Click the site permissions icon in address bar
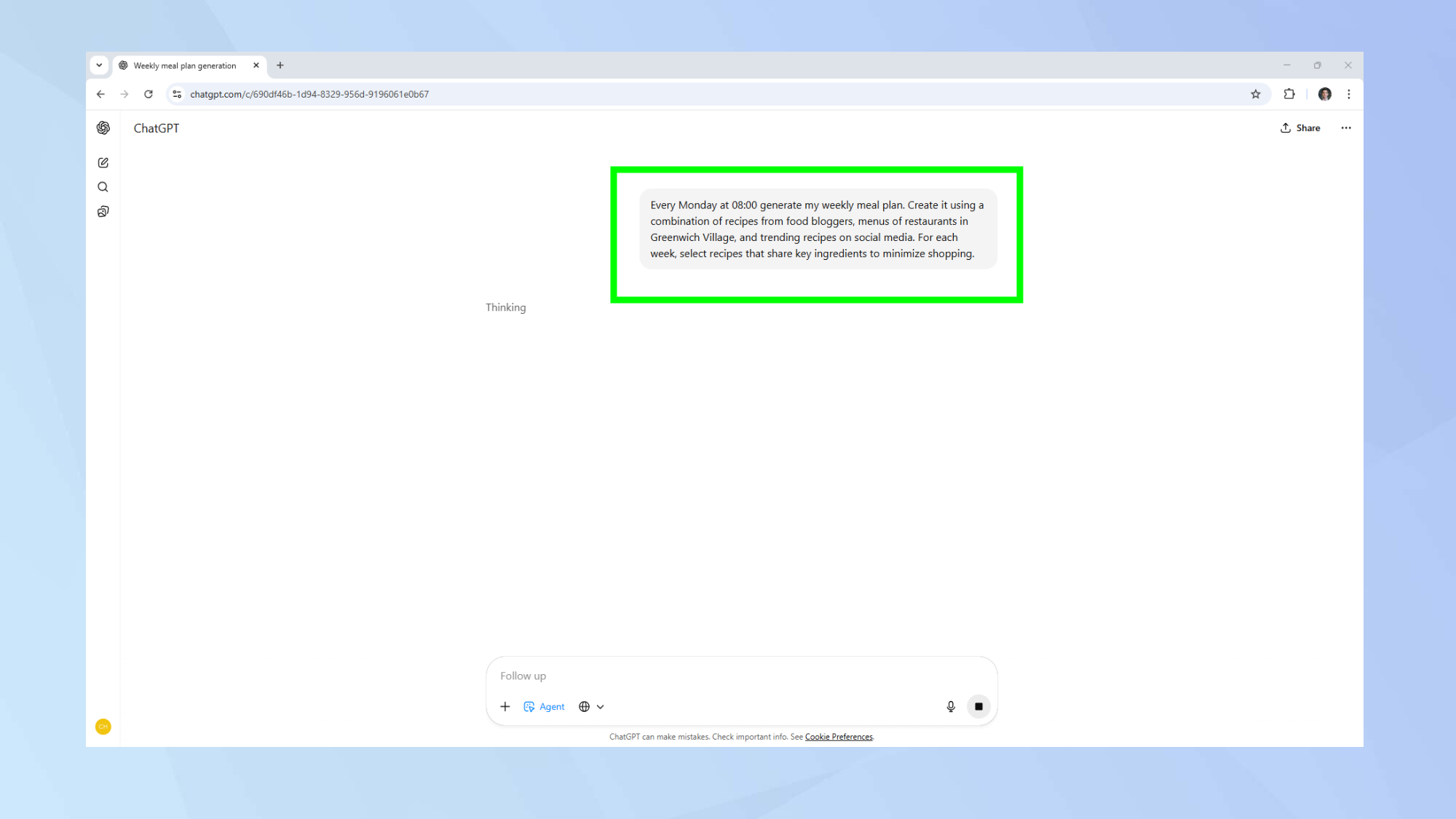The width and height of the screenshot is (1456, 819). [x=177, y=94]
